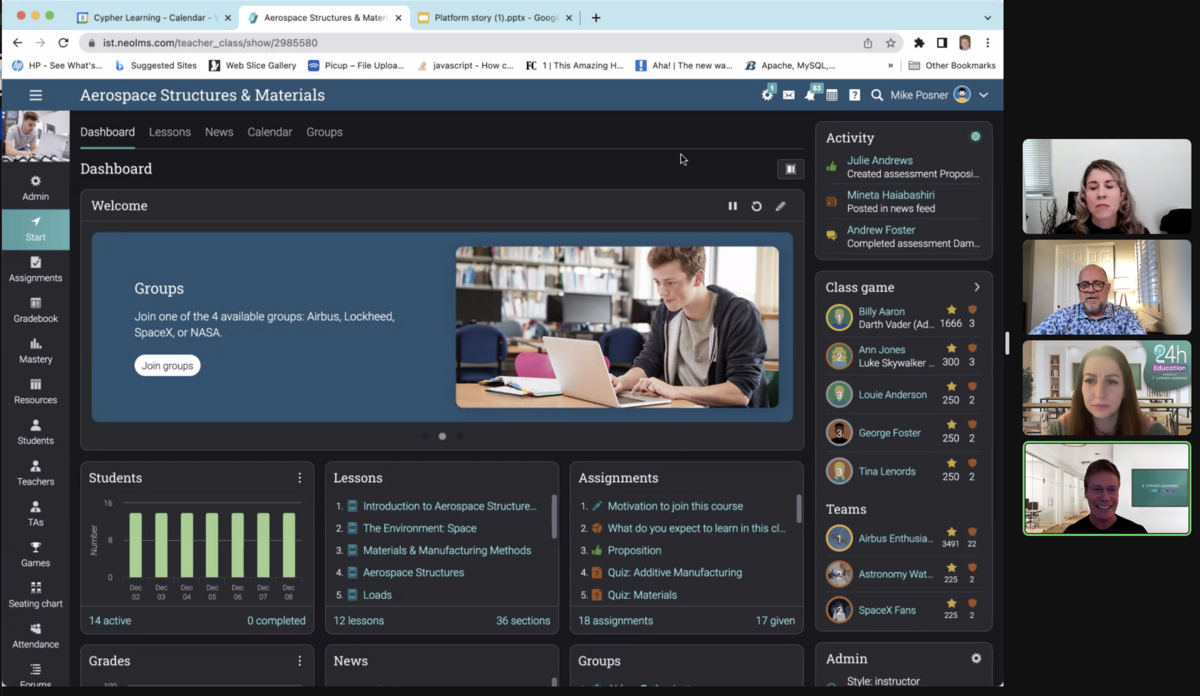
Task: Open the messages envelope icon
Action: 789,94
